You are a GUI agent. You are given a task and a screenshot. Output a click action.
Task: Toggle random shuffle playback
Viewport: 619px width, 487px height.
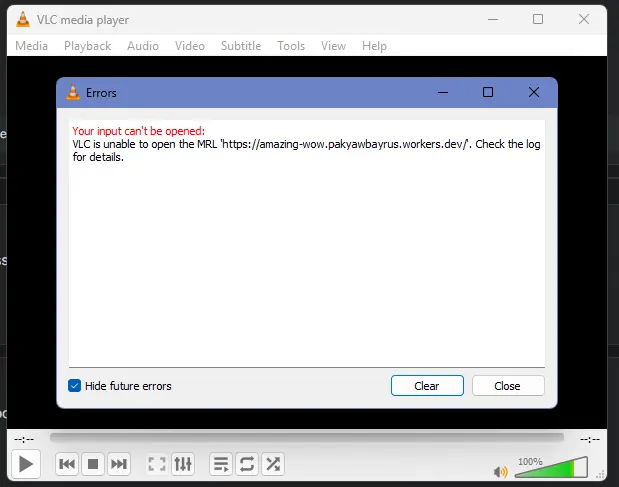point(273,464)
